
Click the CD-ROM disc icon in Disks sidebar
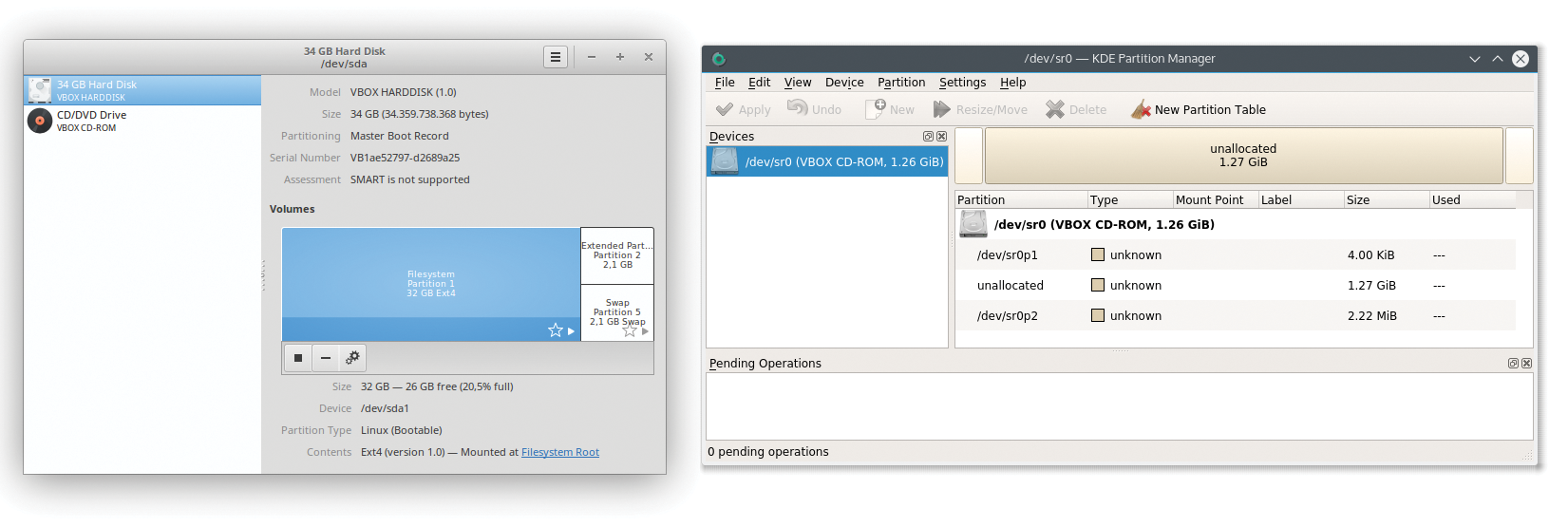click(40, 121)
